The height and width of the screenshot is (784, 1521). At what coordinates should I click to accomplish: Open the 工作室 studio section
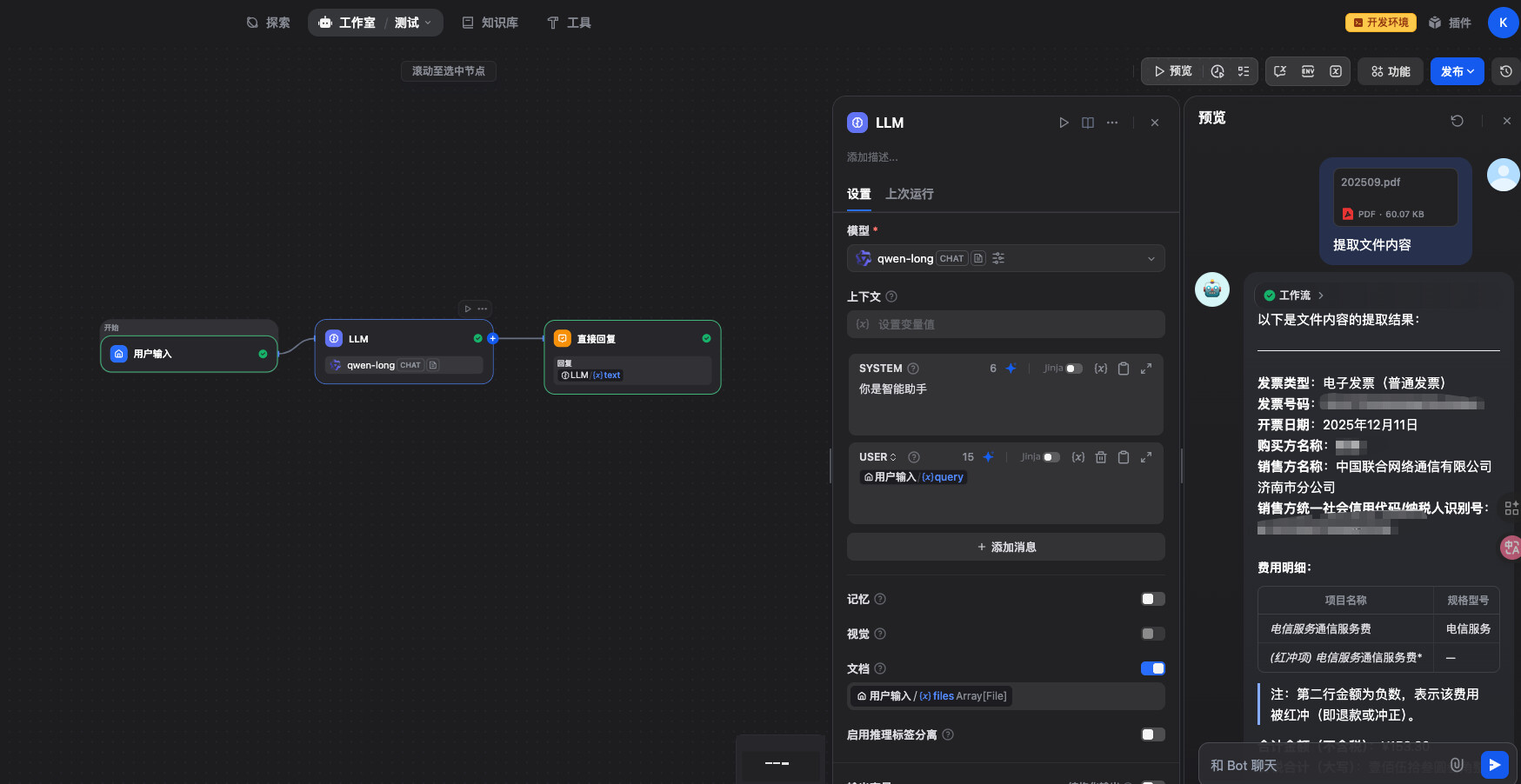(347, 23)
